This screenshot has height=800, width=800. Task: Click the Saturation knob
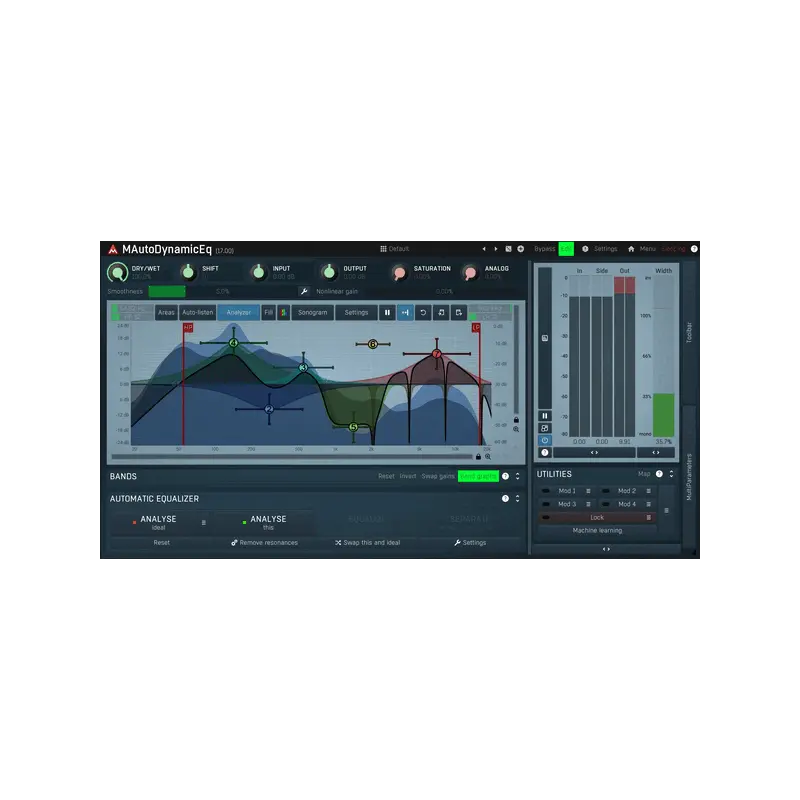point(399,272)
